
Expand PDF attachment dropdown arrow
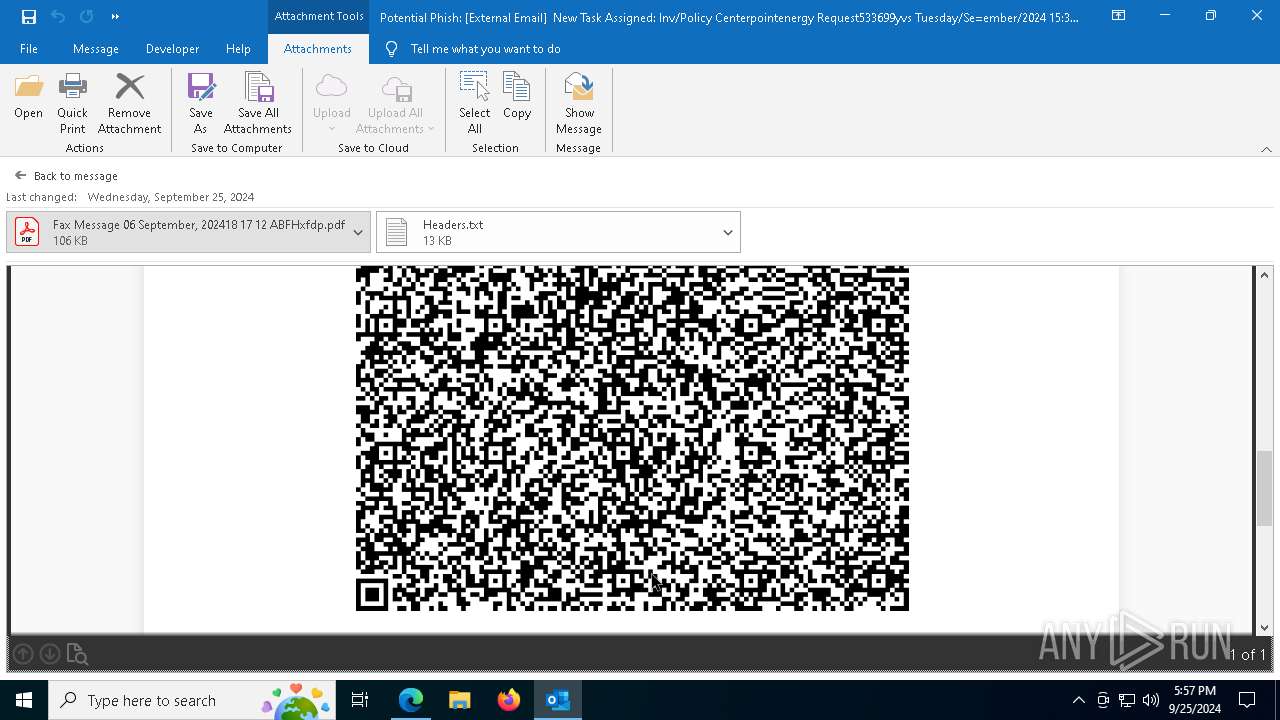pos(358,232)
